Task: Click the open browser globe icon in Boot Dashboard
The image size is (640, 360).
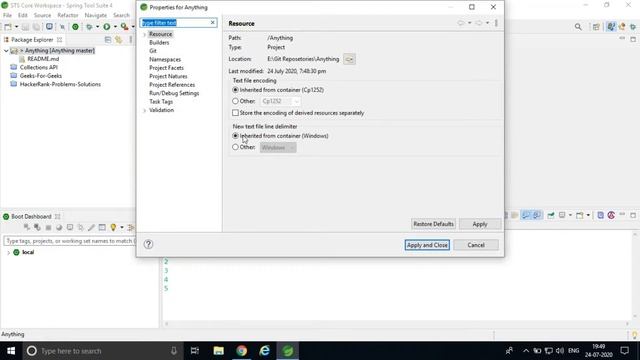Action: (59, 227)
